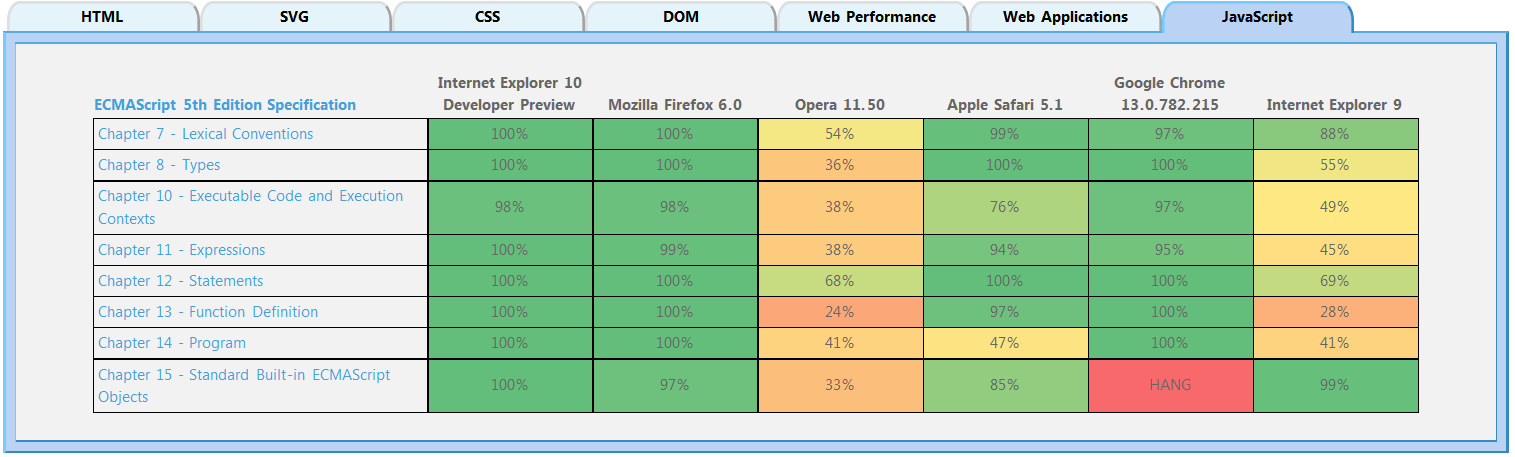Open Chapter 7 - Lexical Conventions link
This screenshot has height=457, width=1515.
click(x=205, y=134)
